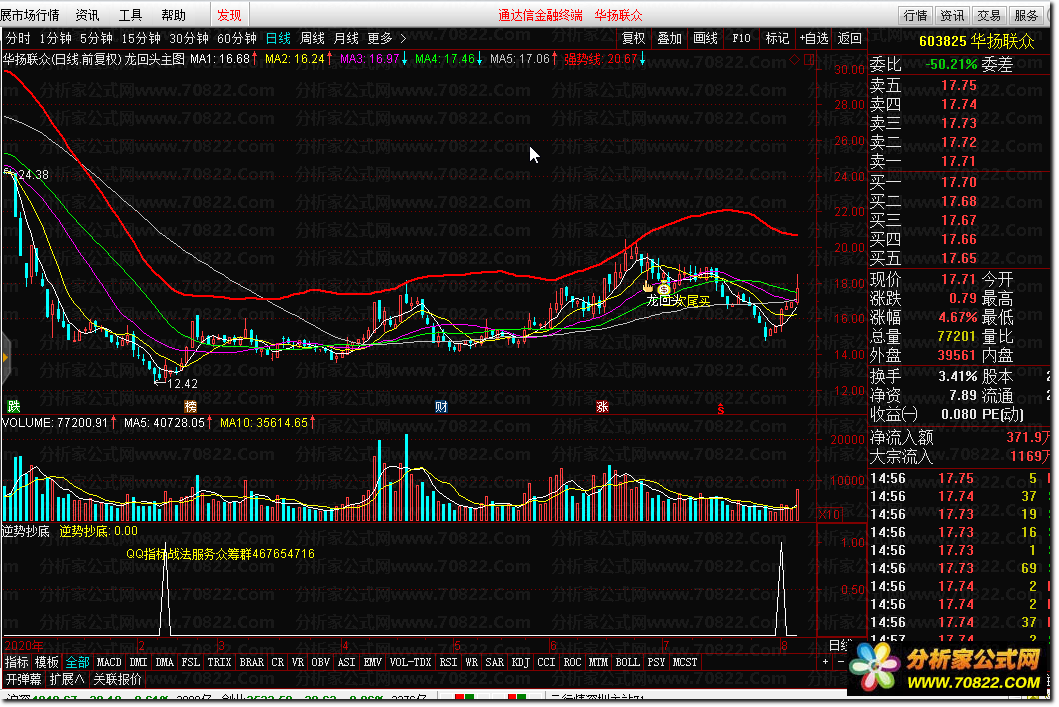Click the red $ marker icon on chart
Image resolution: width=1059 pixels, height=707 pixels.
pos(721,408)
